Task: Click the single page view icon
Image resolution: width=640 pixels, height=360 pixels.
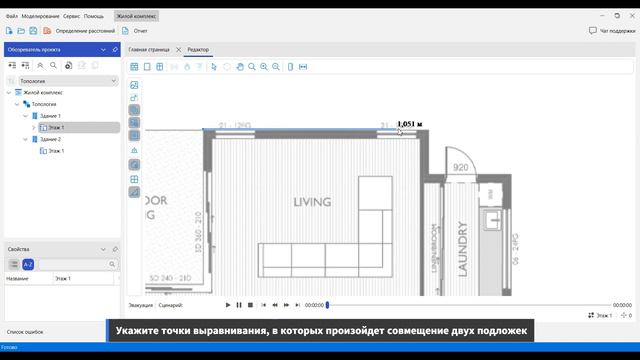Action: click(147, 67)
